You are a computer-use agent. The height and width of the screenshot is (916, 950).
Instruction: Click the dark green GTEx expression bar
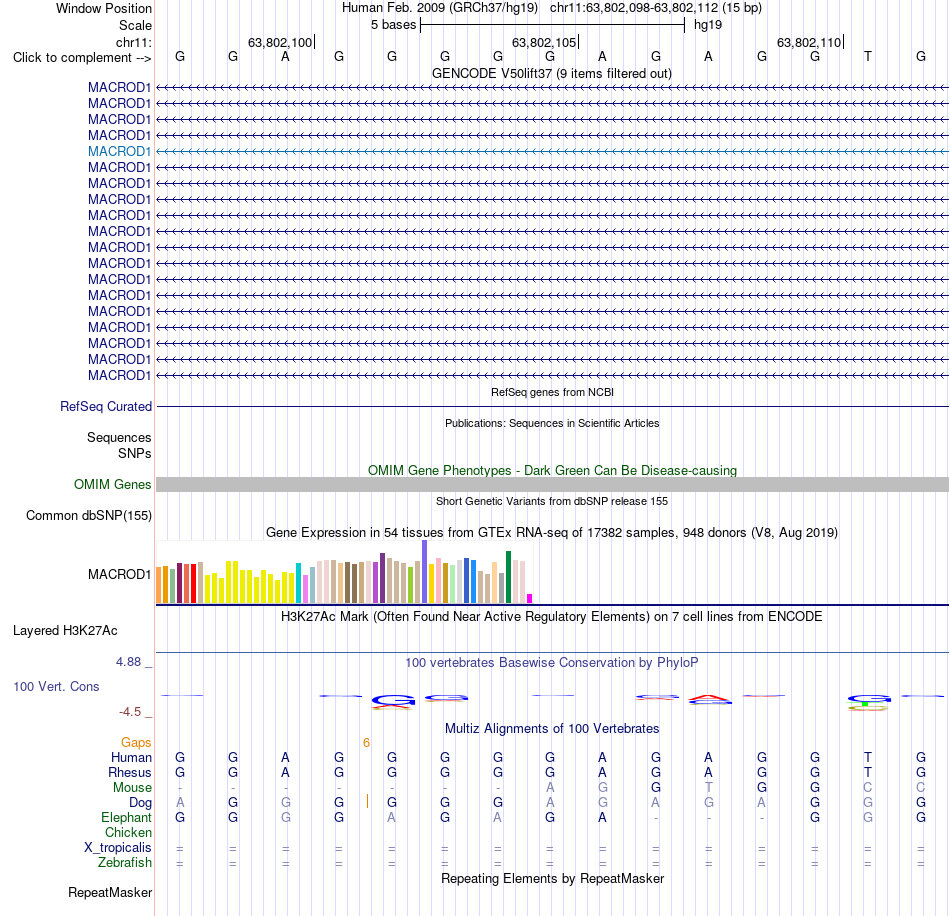[508, 577]
